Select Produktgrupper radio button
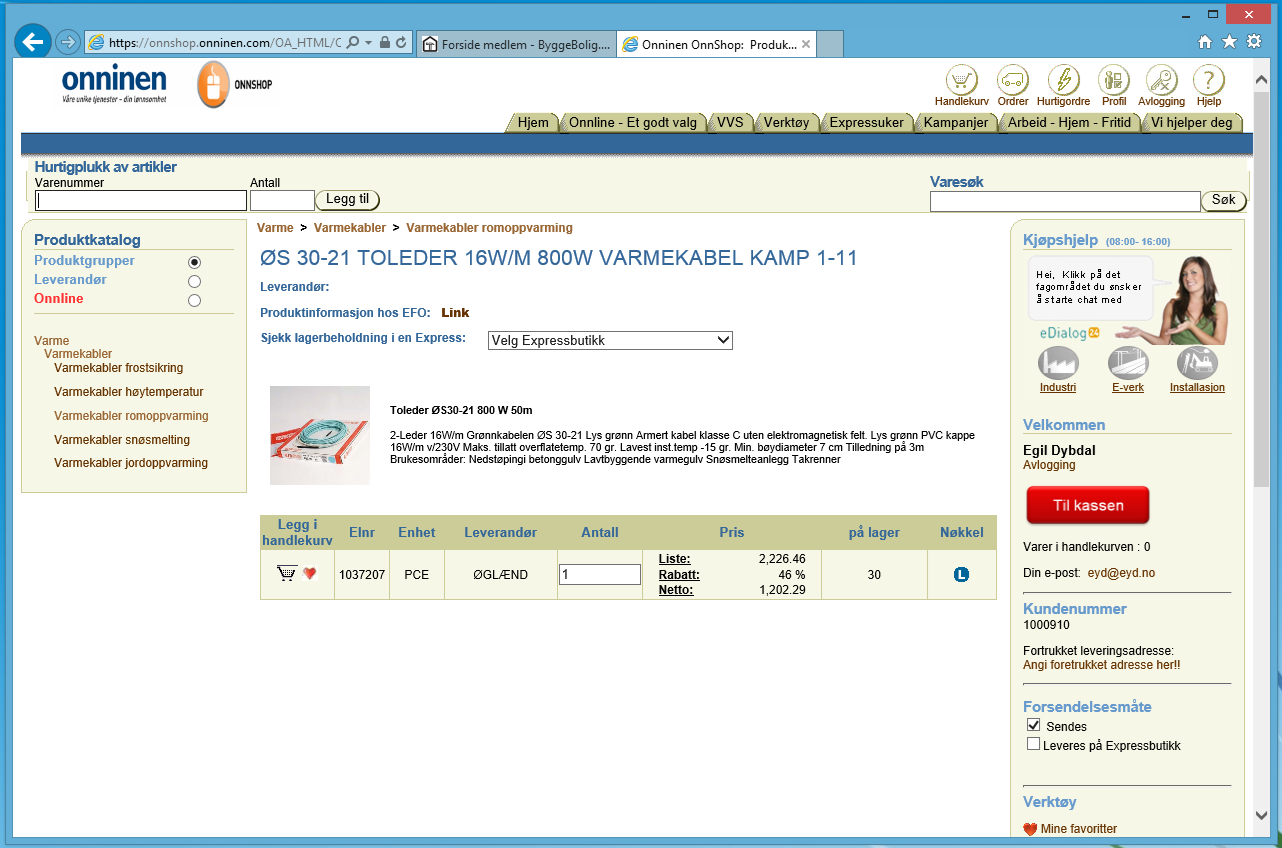This screenshot has width=1282, height=848. tap(194, 262)
